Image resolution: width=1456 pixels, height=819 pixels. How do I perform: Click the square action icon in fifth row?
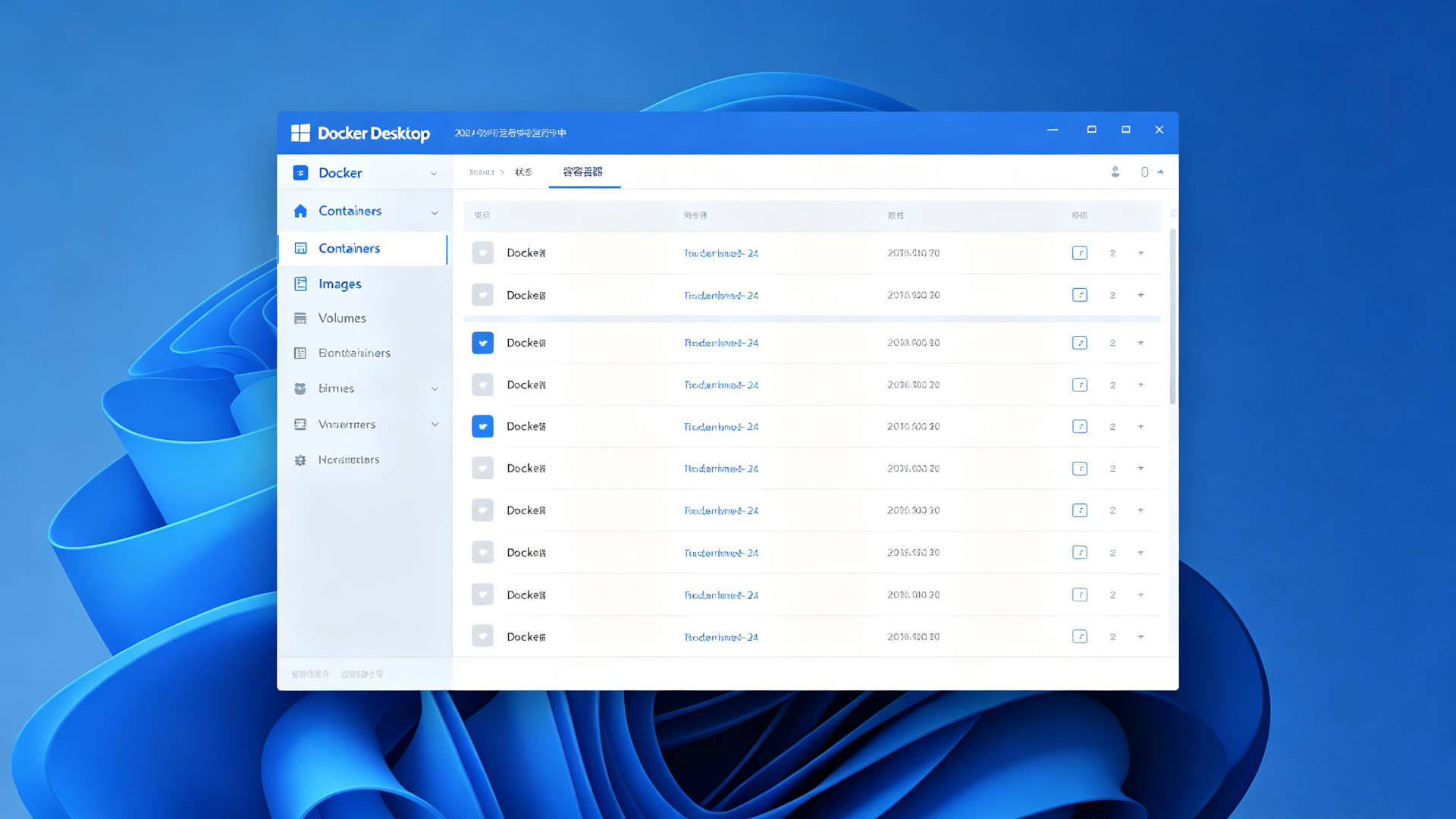[1080, 427]
